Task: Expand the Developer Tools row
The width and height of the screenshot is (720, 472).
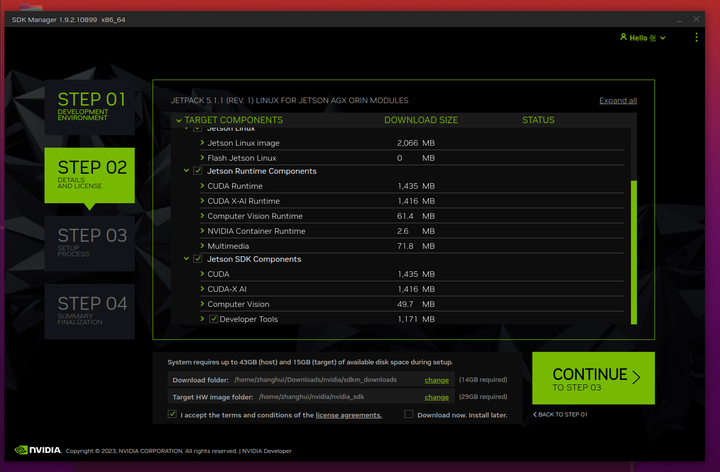Action: pyautogui.click(x=202, y=319)
